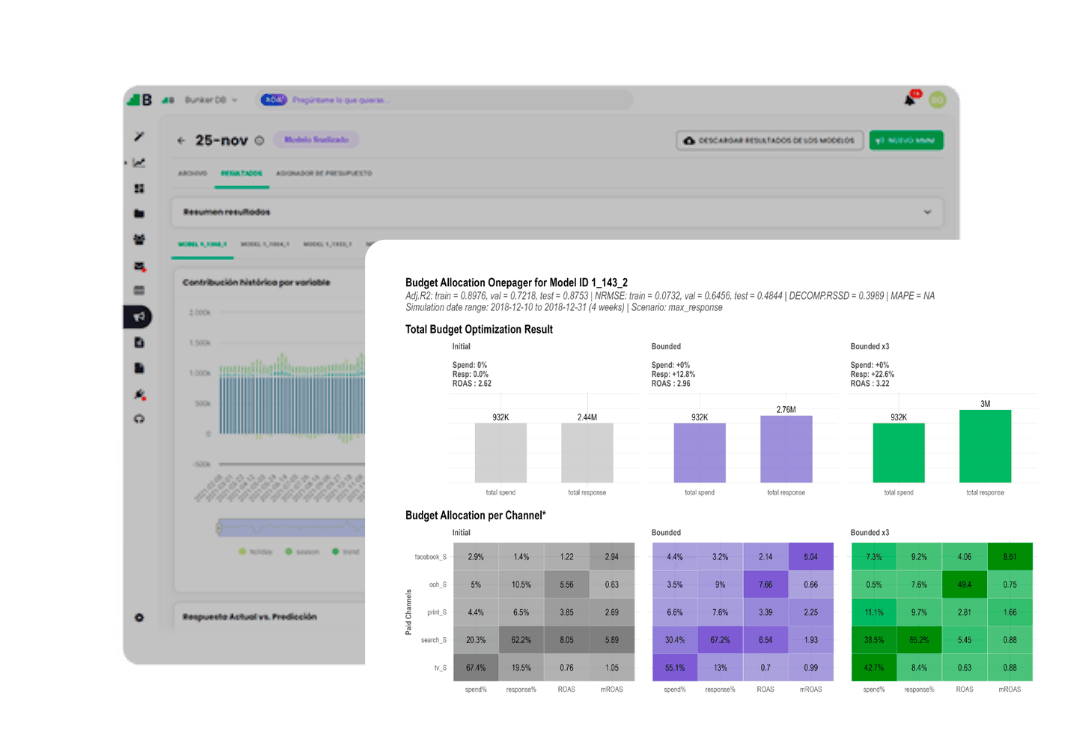
Task: Open the Bunker DB workspace dropdown
Action: [x=211, y=100]
